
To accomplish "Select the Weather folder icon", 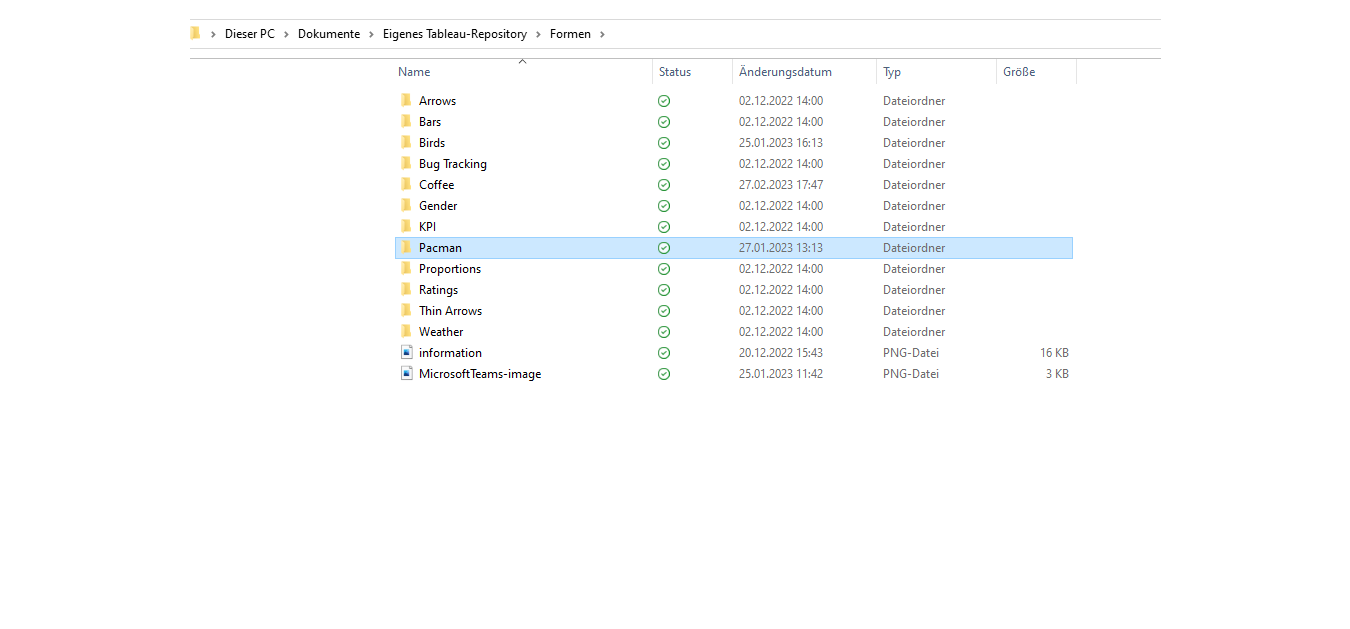I will (x=406, y=331).
